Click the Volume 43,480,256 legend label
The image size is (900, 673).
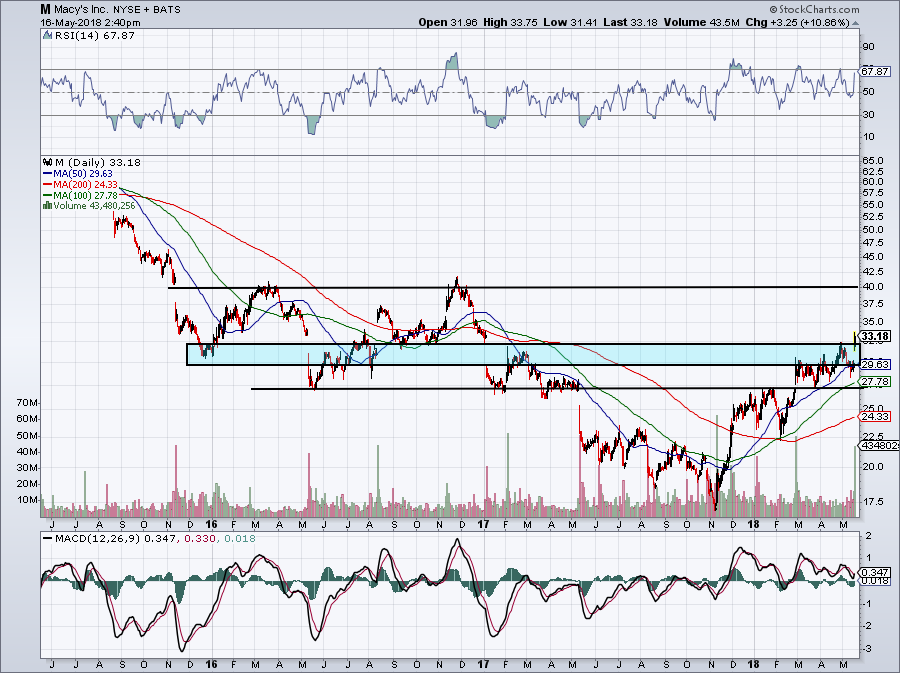(94, 205)
